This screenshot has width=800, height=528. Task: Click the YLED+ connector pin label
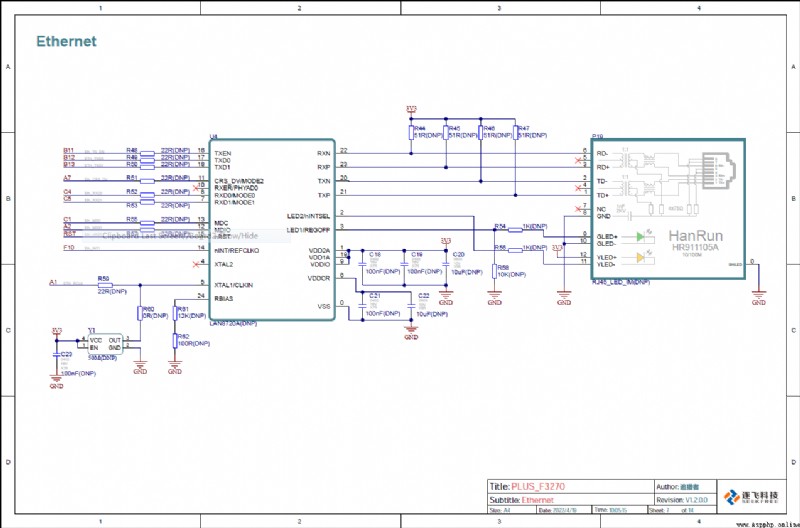[607, 258]
